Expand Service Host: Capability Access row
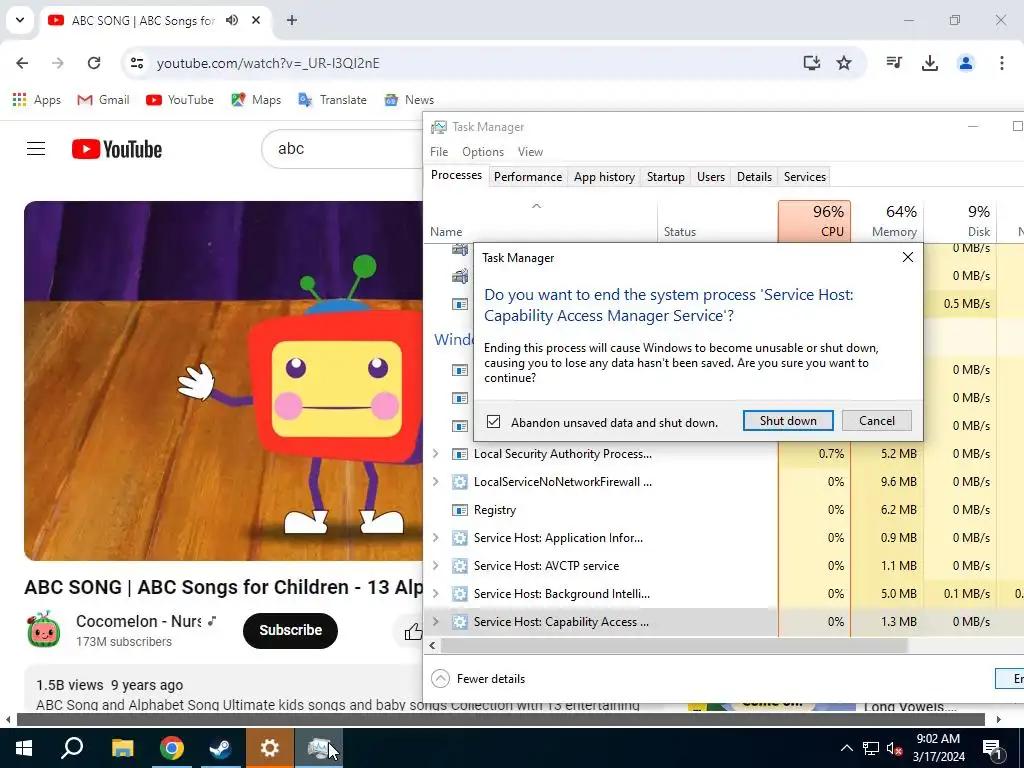The image size is (1024, 768). (436, 622)
